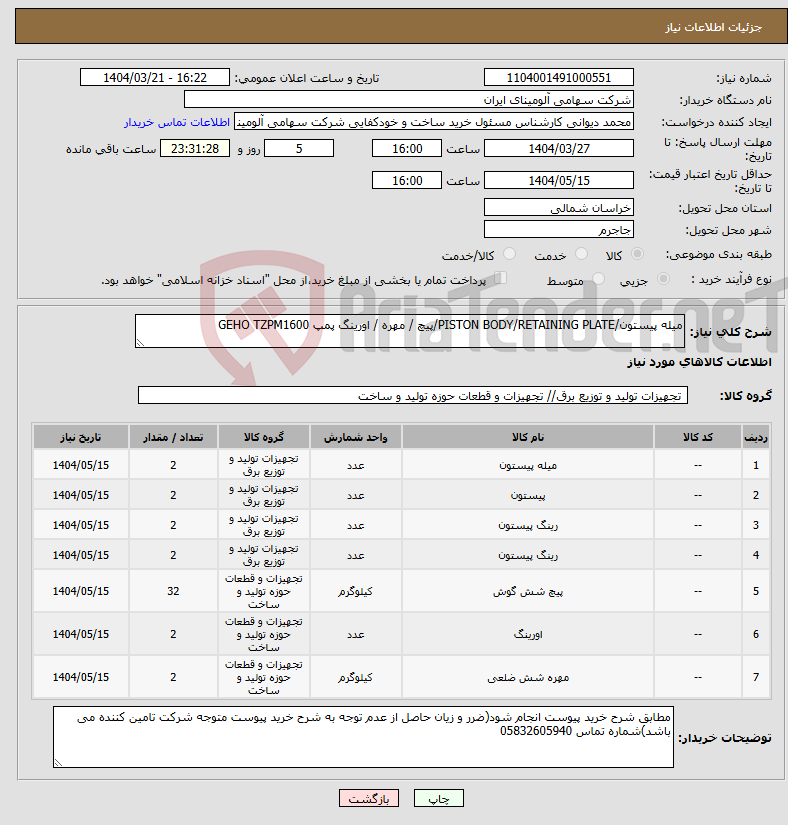Click item name میله پیستون in row 1
Viewport: 788px width, 825px height.
(528, 466)
